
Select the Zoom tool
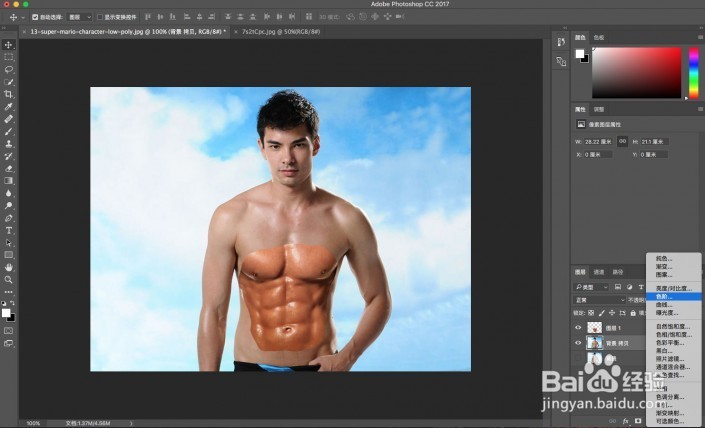9,280
